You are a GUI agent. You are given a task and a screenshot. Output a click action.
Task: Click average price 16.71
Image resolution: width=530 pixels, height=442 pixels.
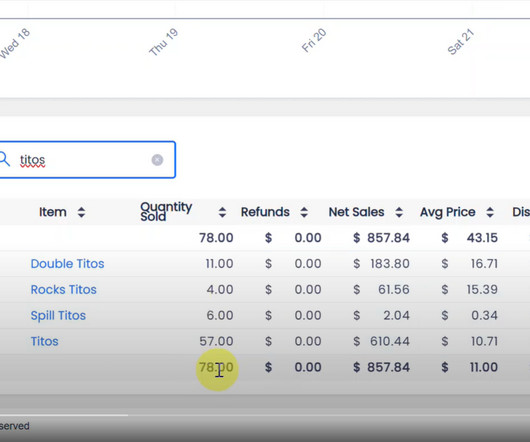click(x=484, y=264)
